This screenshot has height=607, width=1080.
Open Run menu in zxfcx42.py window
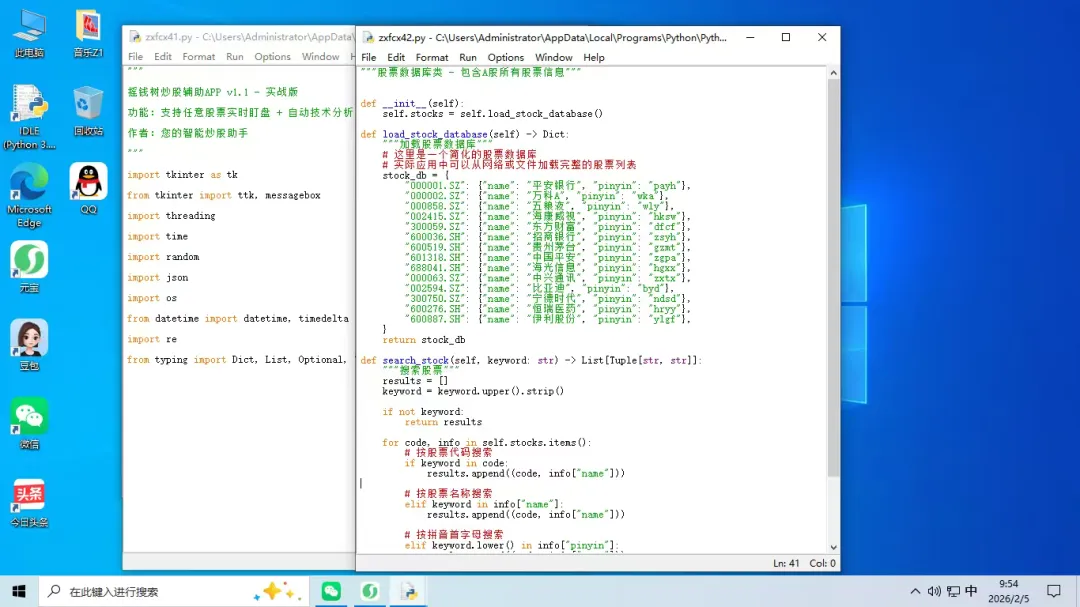468,57
